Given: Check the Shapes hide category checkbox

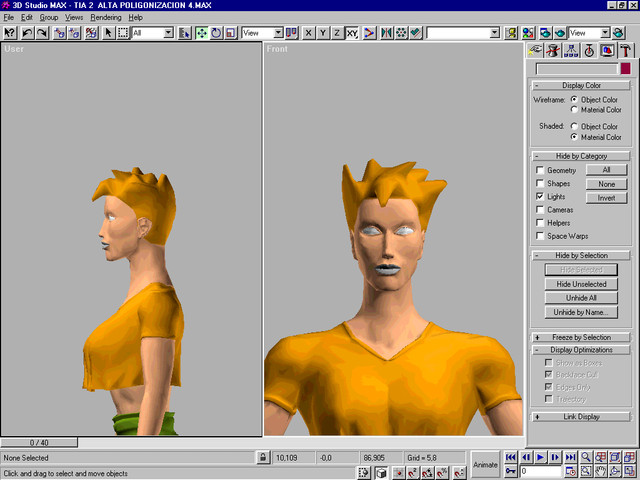Looking at the screenshot, I should (540, 183).
